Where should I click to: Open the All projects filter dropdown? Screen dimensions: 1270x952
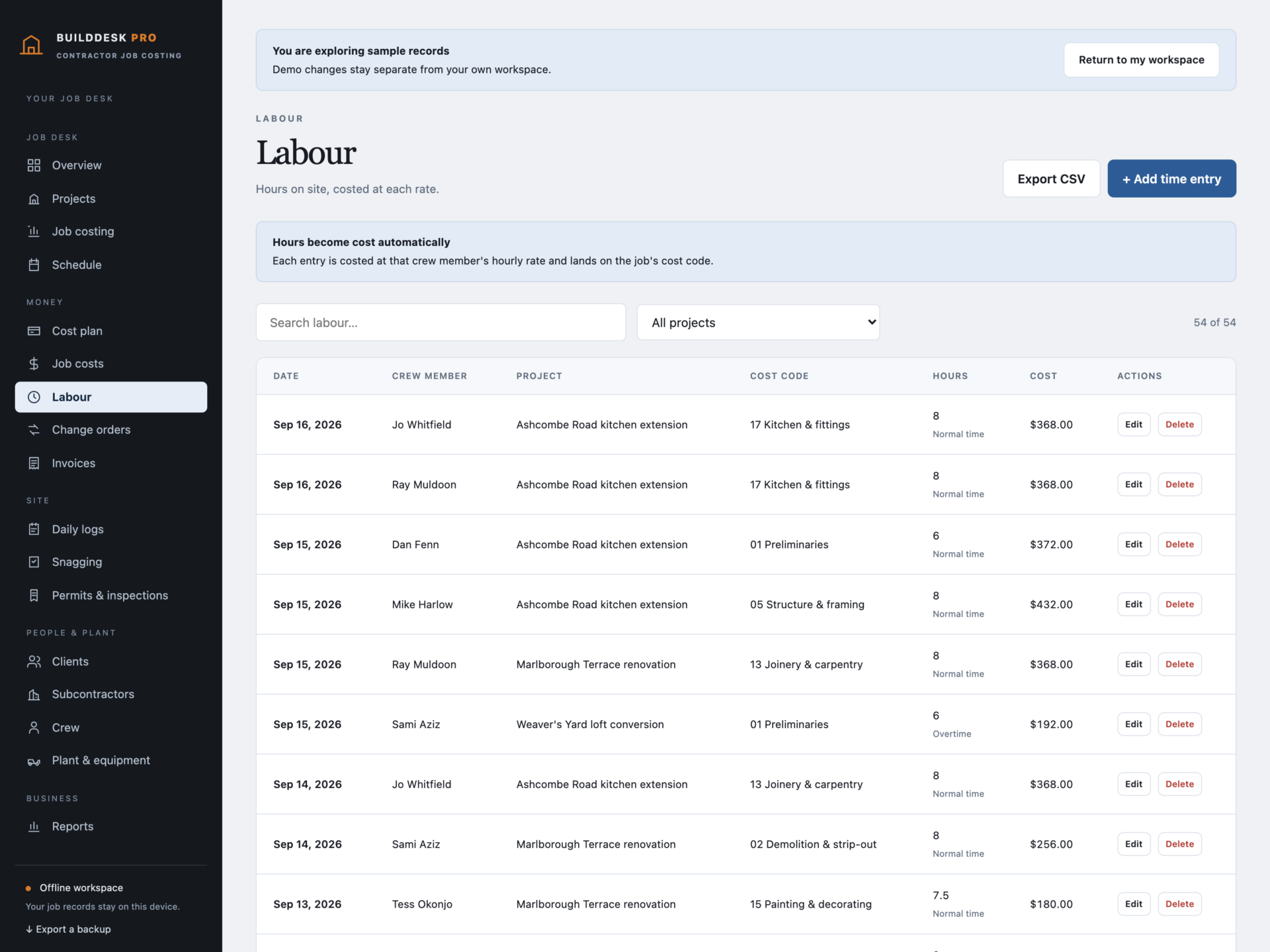(x=758, y=323)
